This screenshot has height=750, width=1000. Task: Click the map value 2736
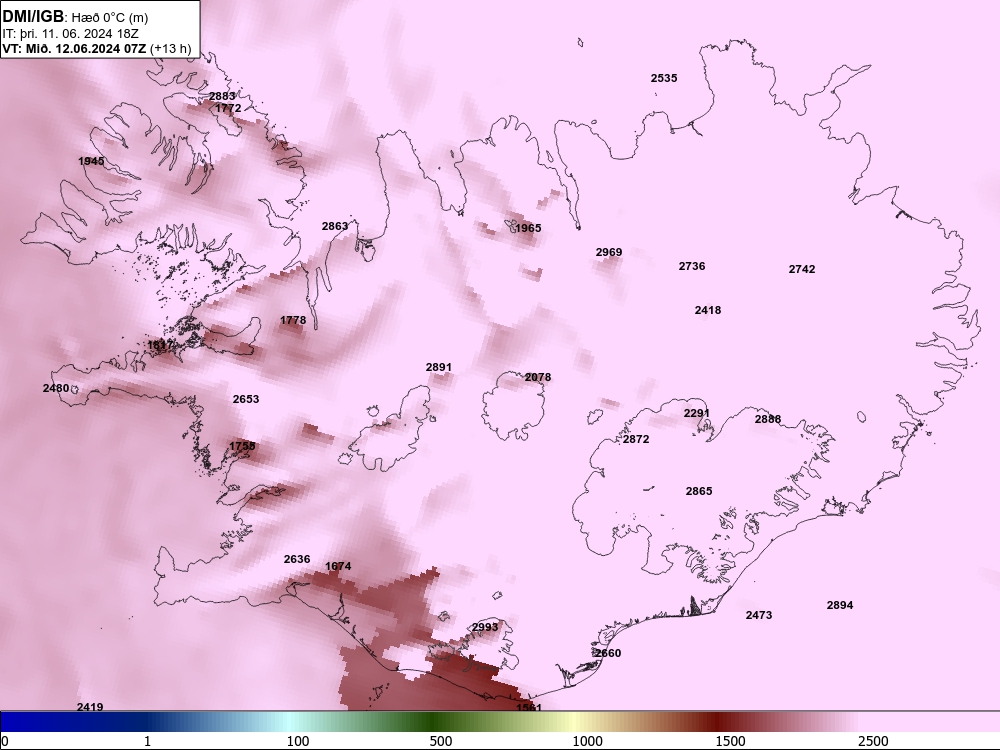pos(691,267)
